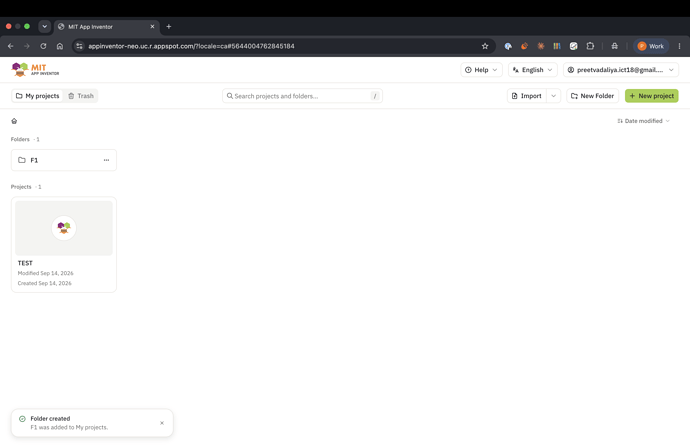690x448 pixels.
Task: Open the site information icon in address bar
Action: pos(79,46)
